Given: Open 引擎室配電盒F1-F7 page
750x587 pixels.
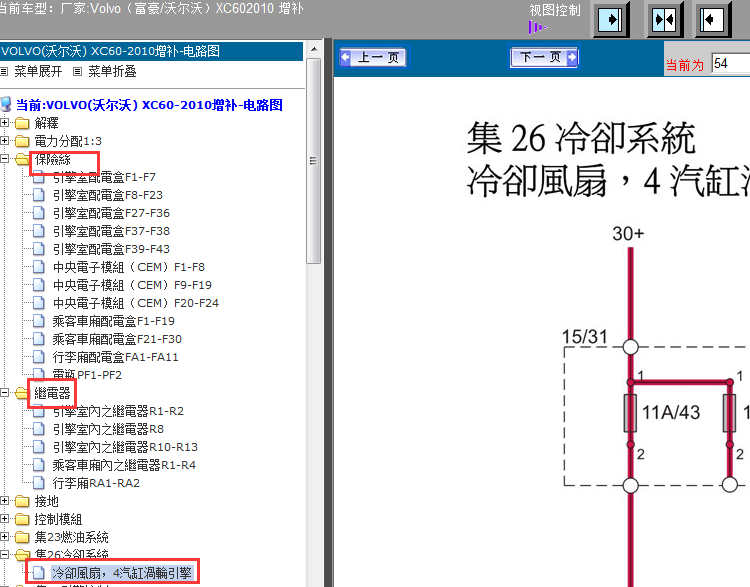Looking at the screenshot, I should pos(104,177).
